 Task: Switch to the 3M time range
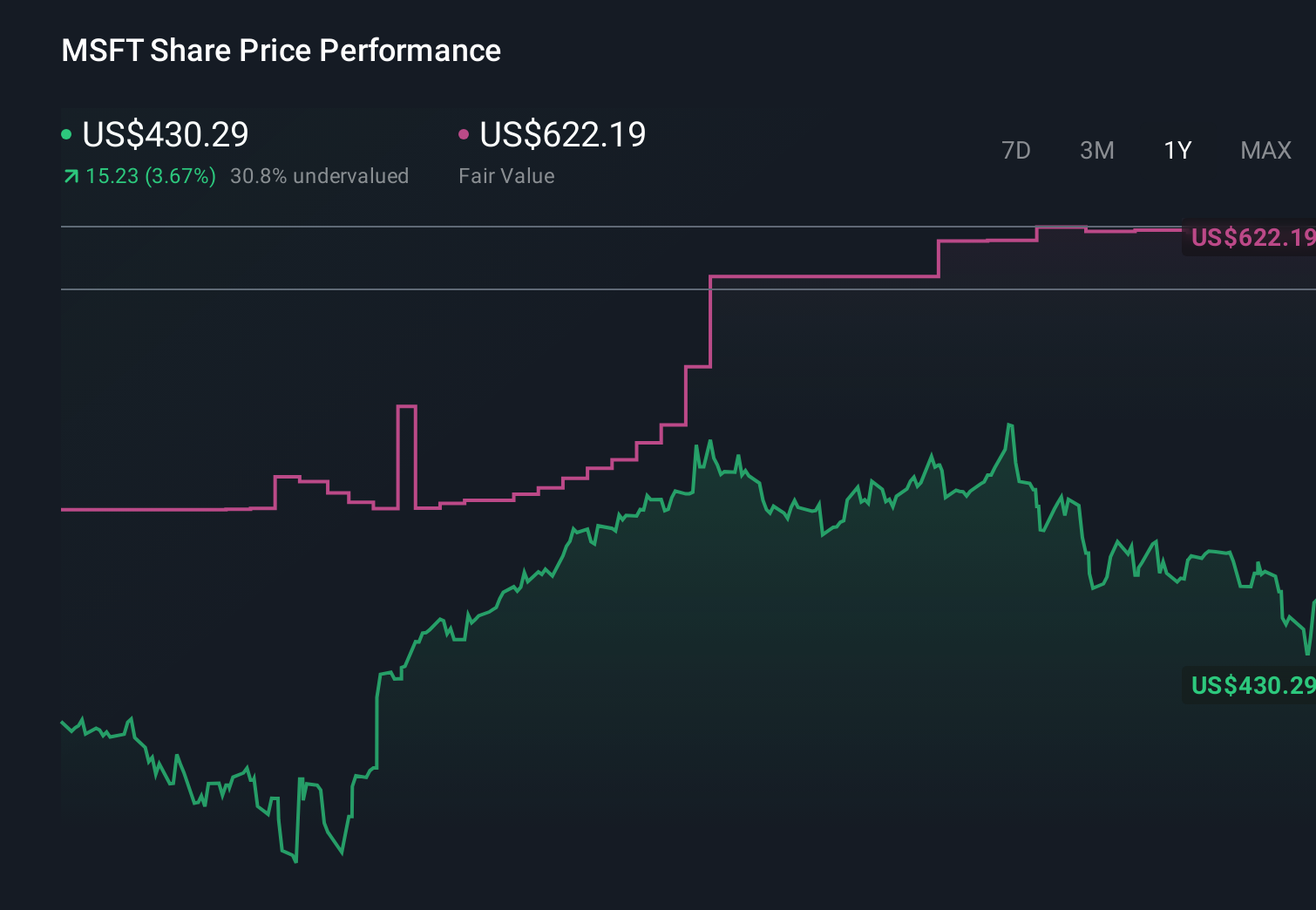1096,150
